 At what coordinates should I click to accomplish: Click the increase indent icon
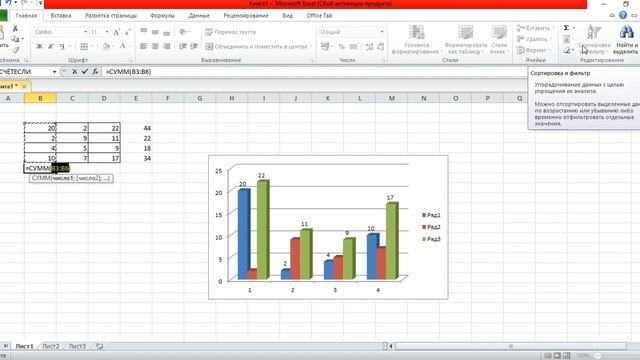194,47
